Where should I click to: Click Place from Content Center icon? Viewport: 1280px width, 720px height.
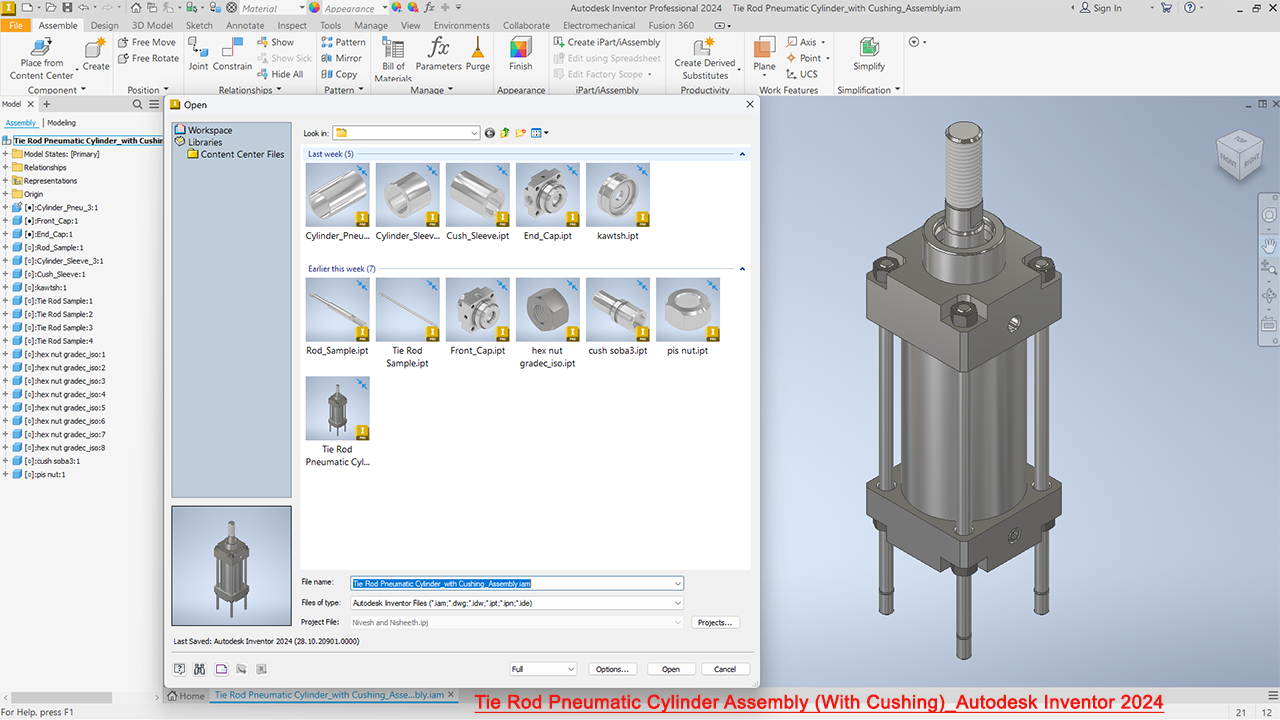(41, 48)
